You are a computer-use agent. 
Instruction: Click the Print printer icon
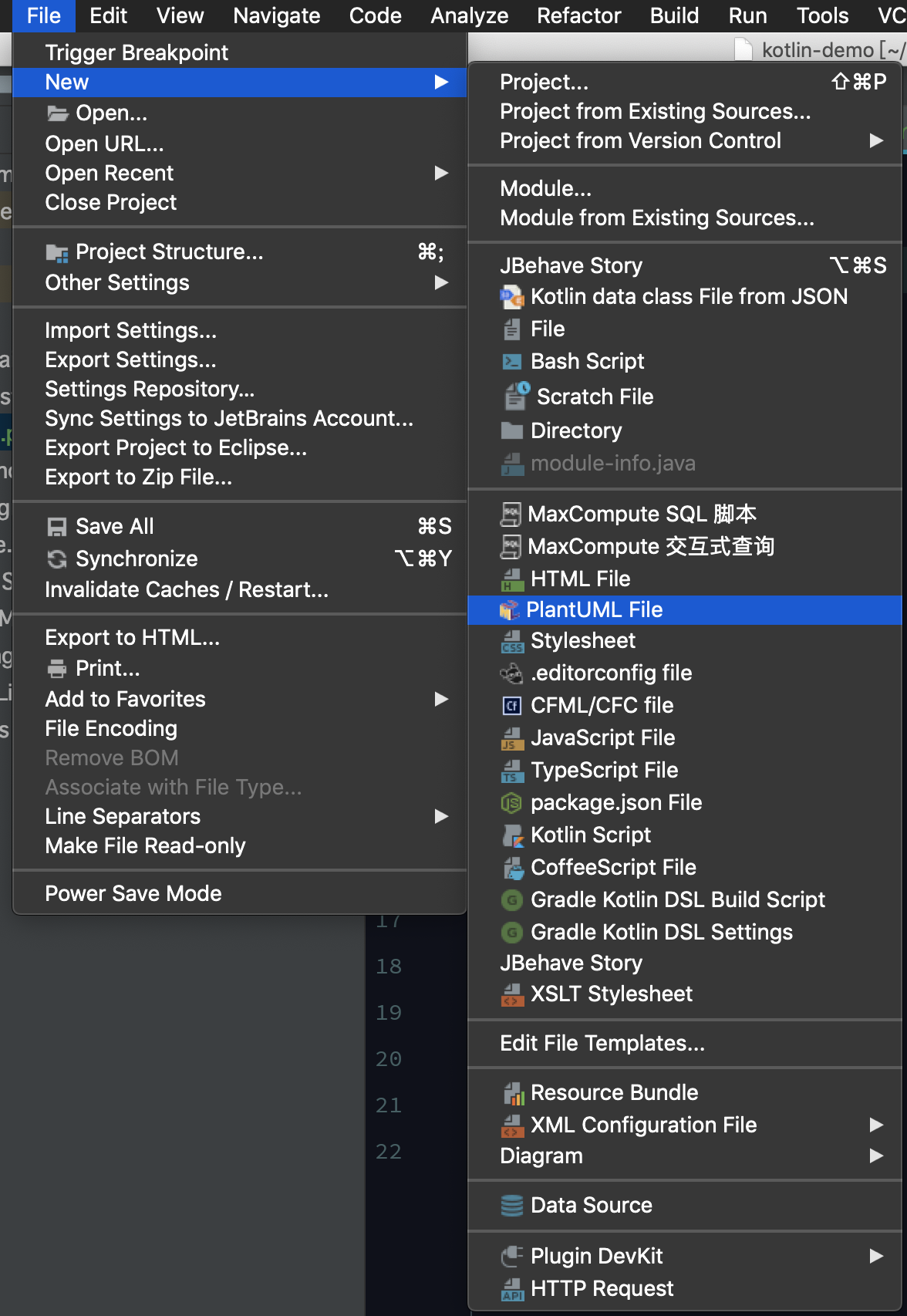[56, 669]
